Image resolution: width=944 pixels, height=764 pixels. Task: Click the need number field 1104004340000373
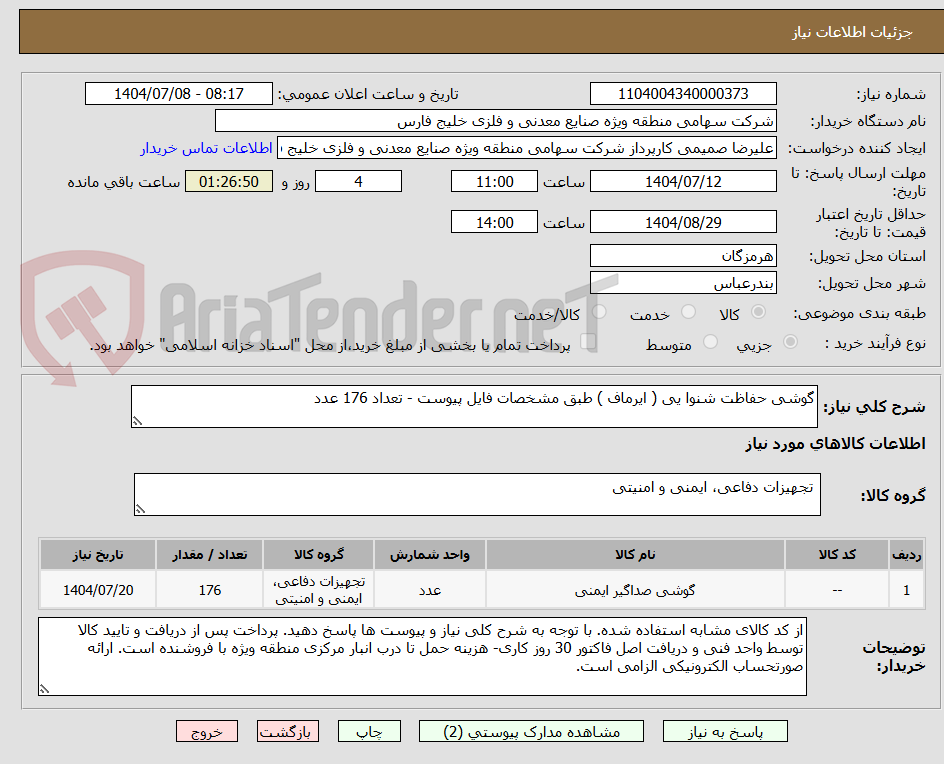pos(683,90)
